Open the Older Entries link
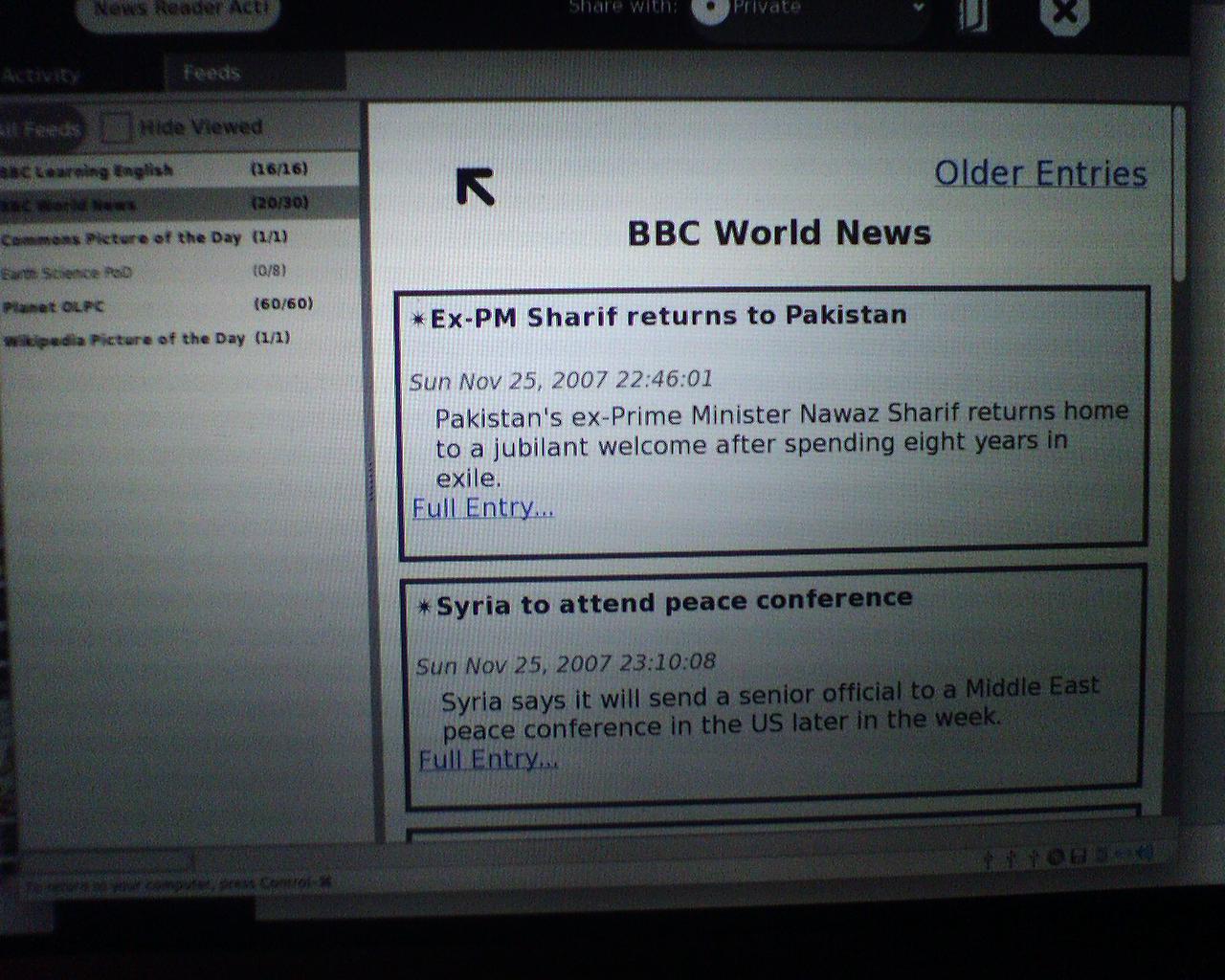Screen dimensions: 1225x980 [x=1040, y=173]
